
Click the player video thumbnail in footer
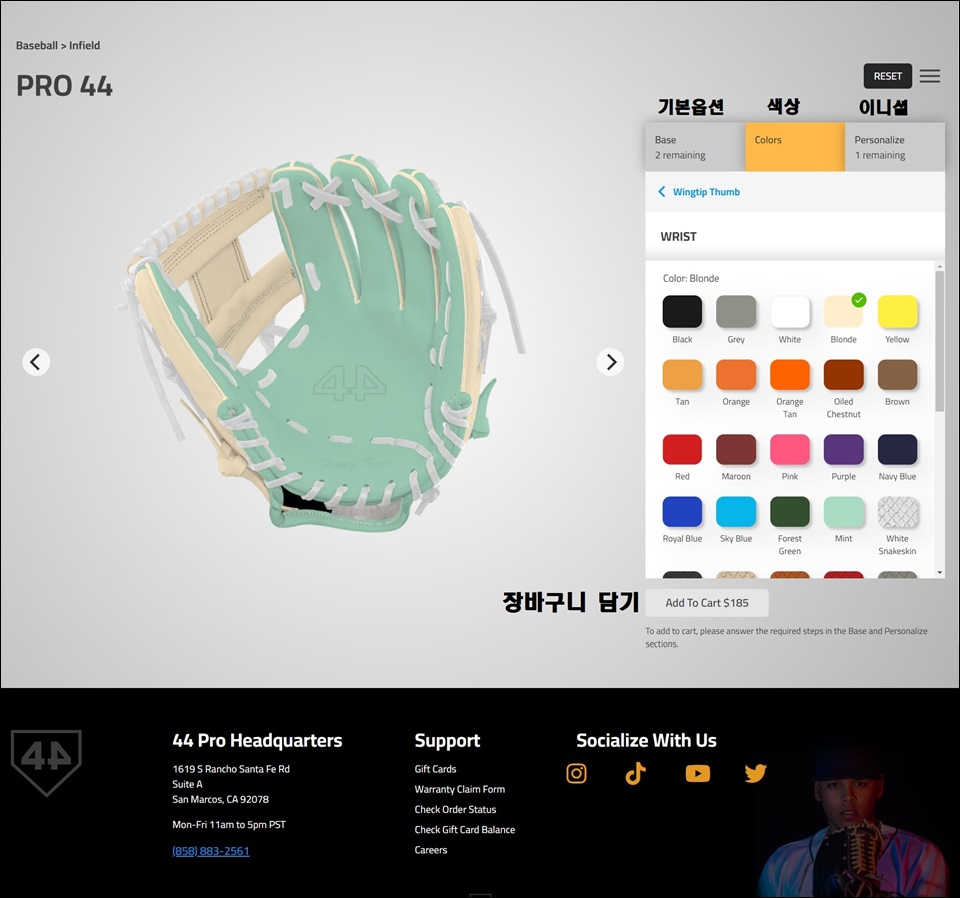tap(854, 820)
